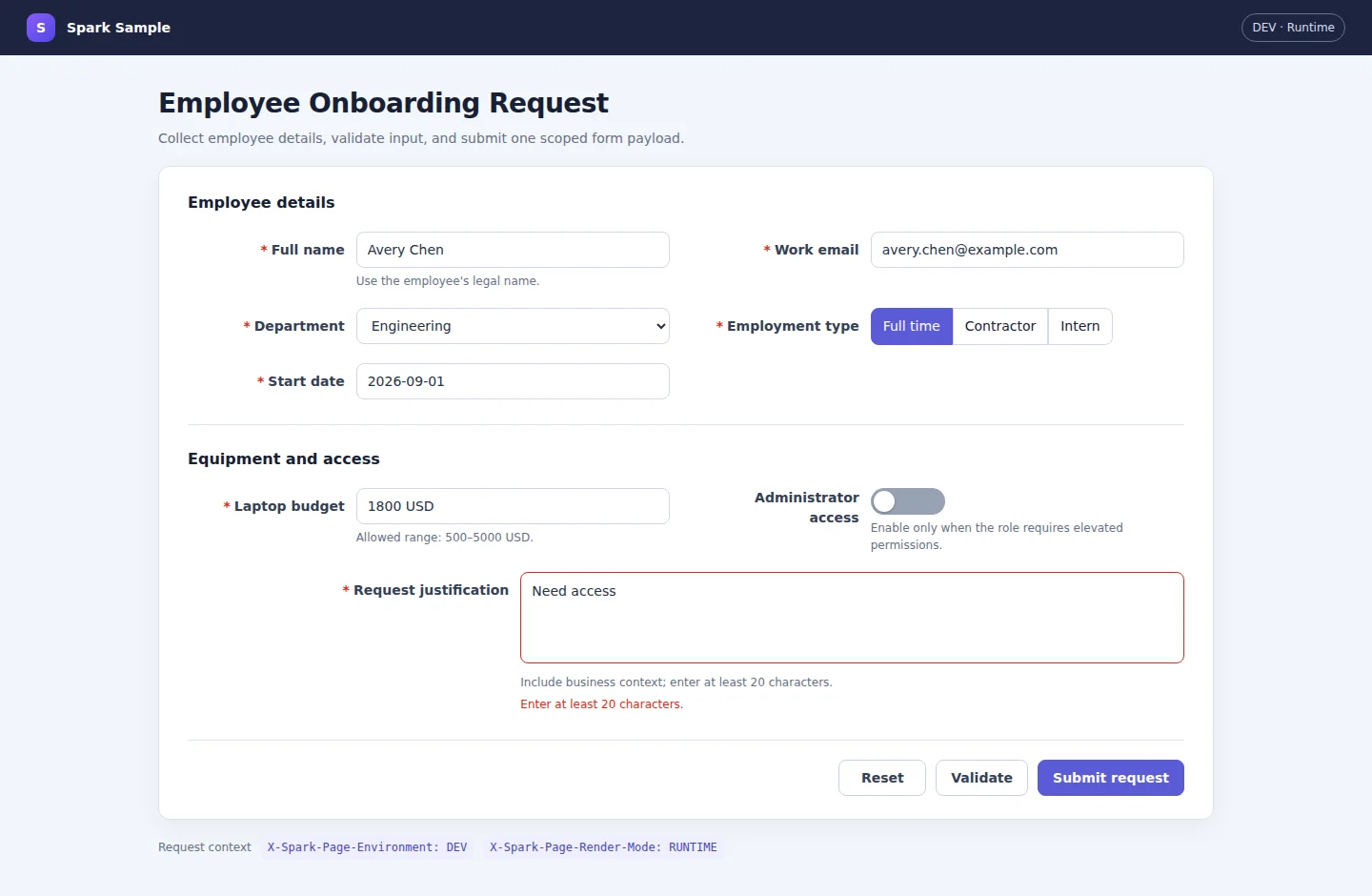Edit the Work email field

(1027, 250)
